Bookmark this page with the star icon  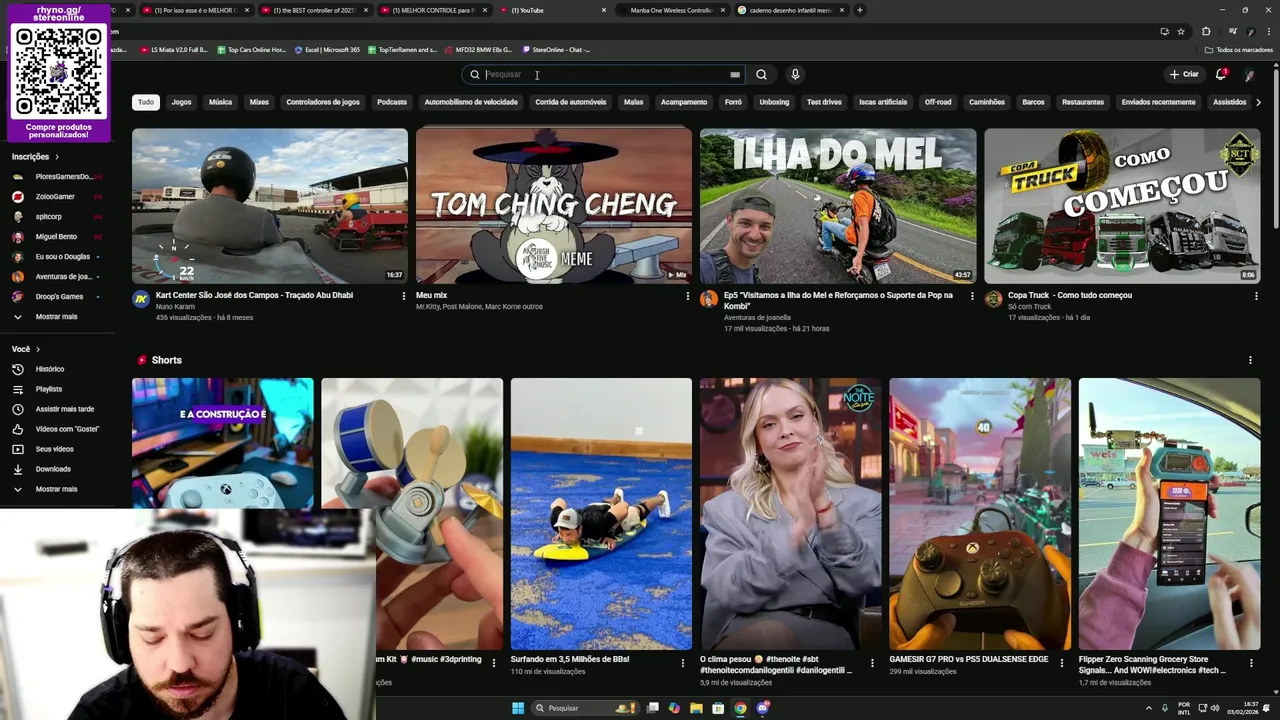click(x=1181, y=31)
